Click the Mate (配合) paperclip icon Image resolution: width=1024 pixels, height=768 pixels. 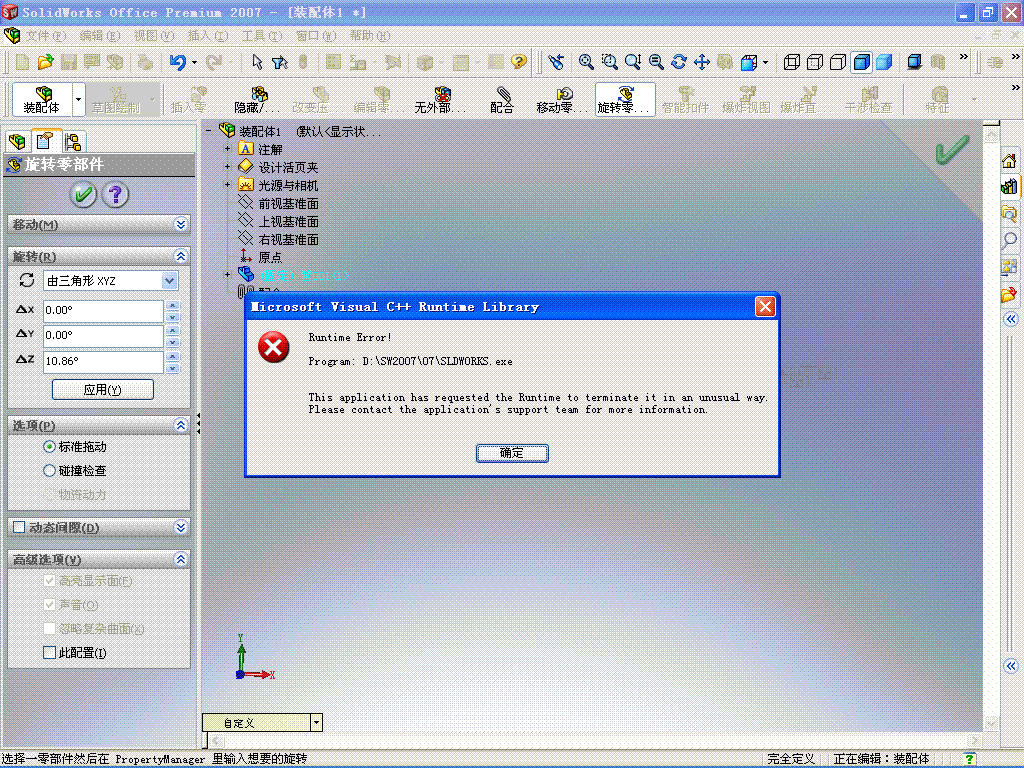[x=502, y=99]
